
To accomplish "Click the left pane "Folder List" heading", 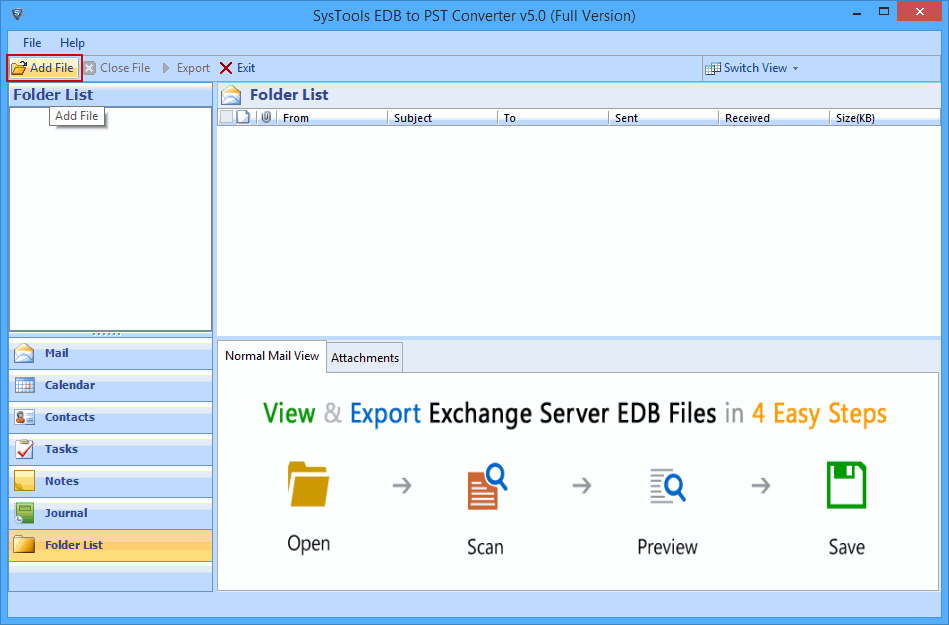I will 53,95.
